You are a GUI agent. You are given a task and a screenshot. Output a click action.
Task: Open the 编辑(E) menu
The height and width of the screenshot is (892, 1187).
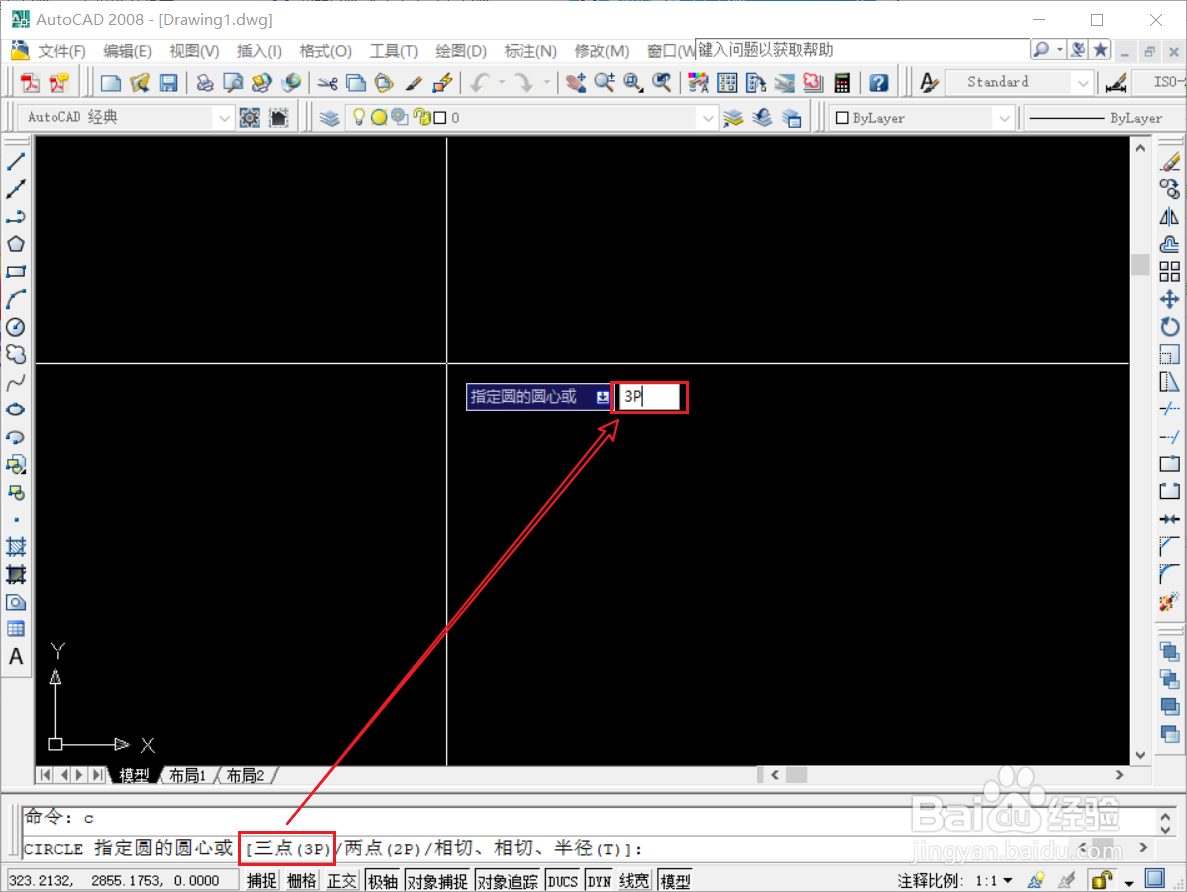click(x=127, y=51)
